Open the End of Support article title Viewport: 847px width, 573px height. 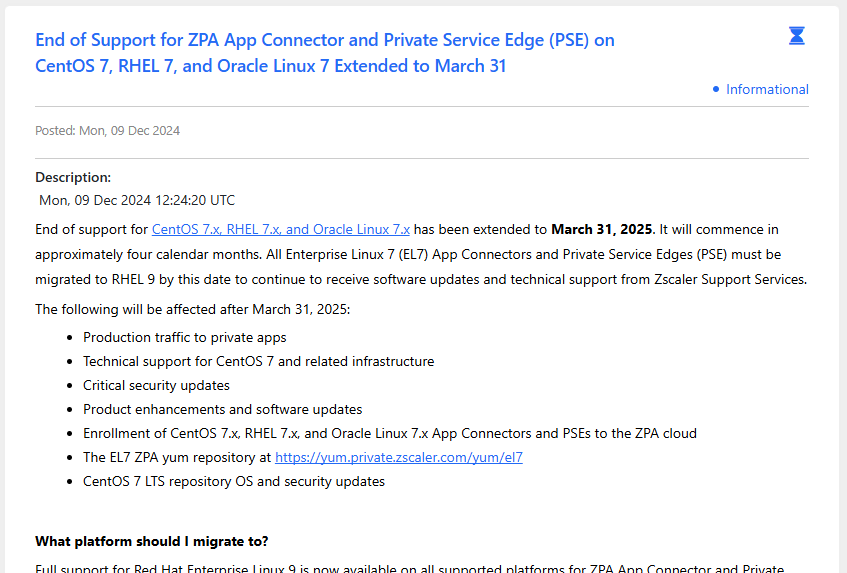click(325, 53)
